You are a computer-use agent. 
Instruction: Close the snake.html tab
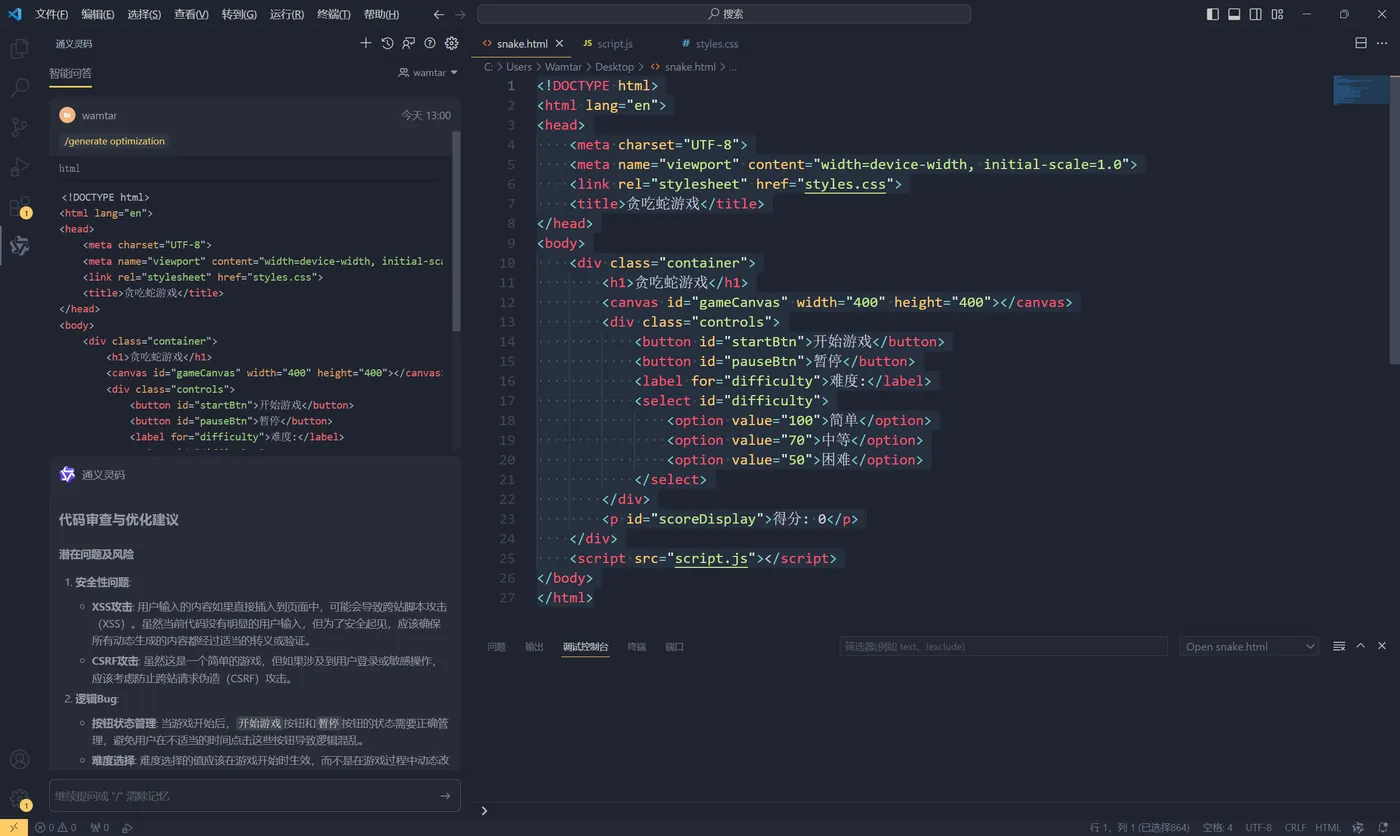point(560,44)
